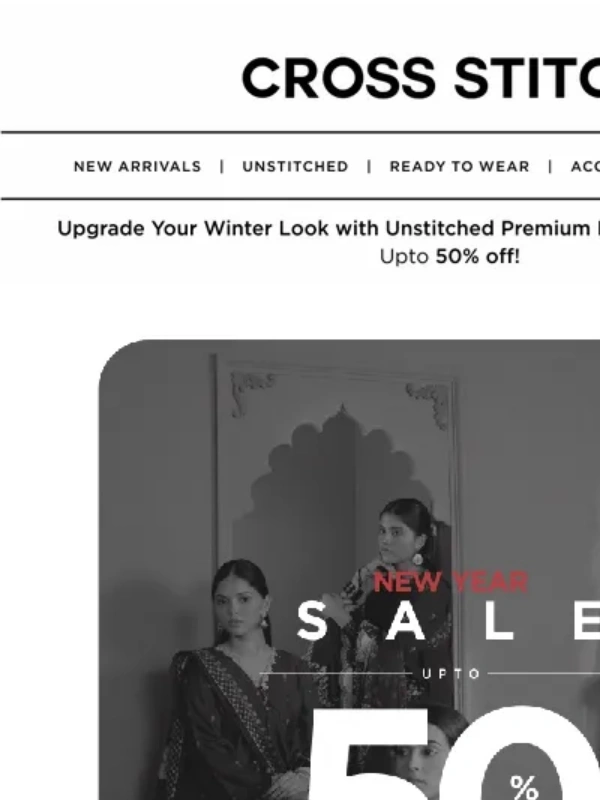600x800 pixels.
Task: Click the red NEW YEAR banner text
Action: (451, 582)
